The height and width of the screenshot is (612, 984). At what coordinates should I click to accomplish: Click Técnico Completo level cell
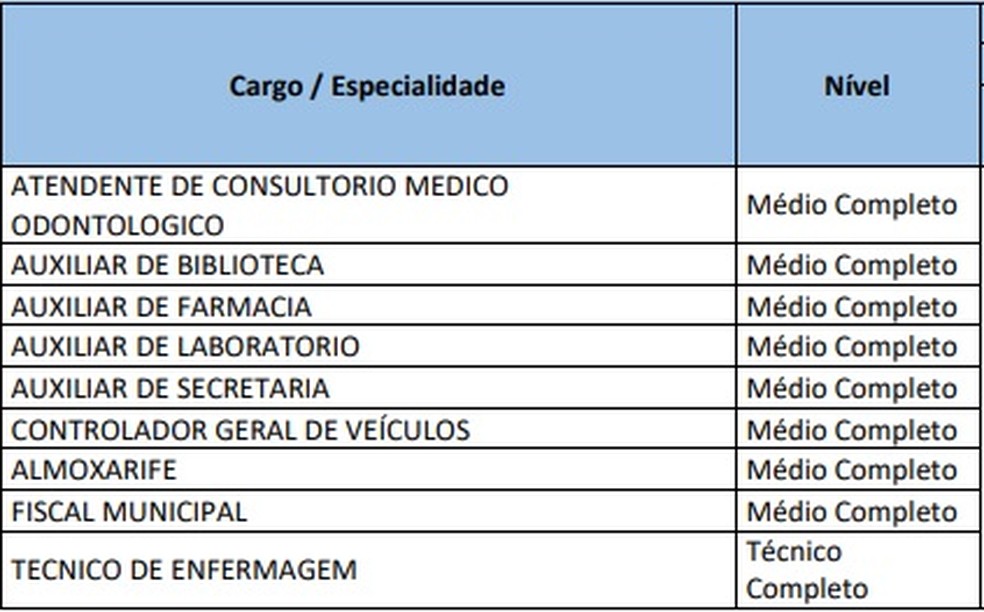point(808,570)
